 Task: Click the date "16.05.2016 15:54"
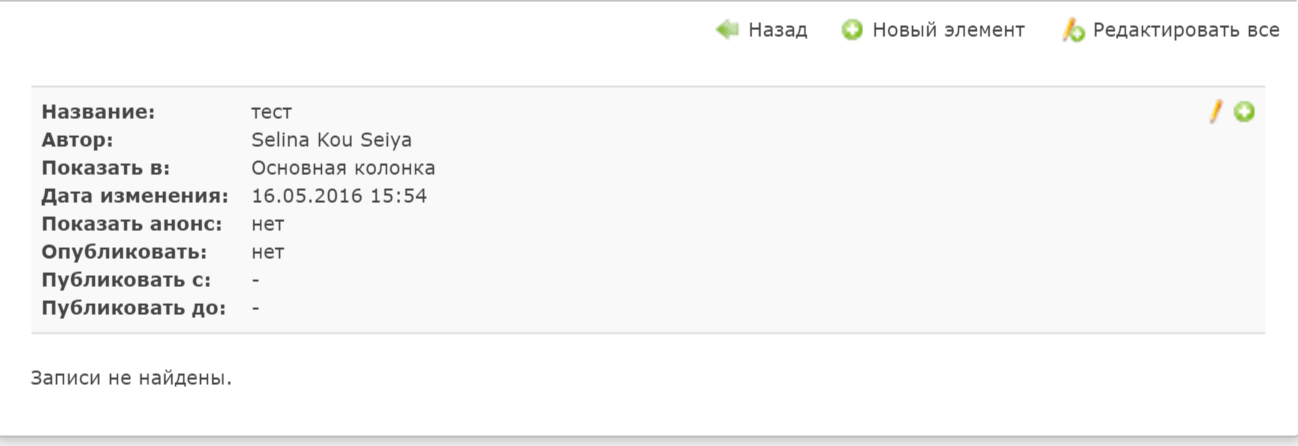click(339, 196)
